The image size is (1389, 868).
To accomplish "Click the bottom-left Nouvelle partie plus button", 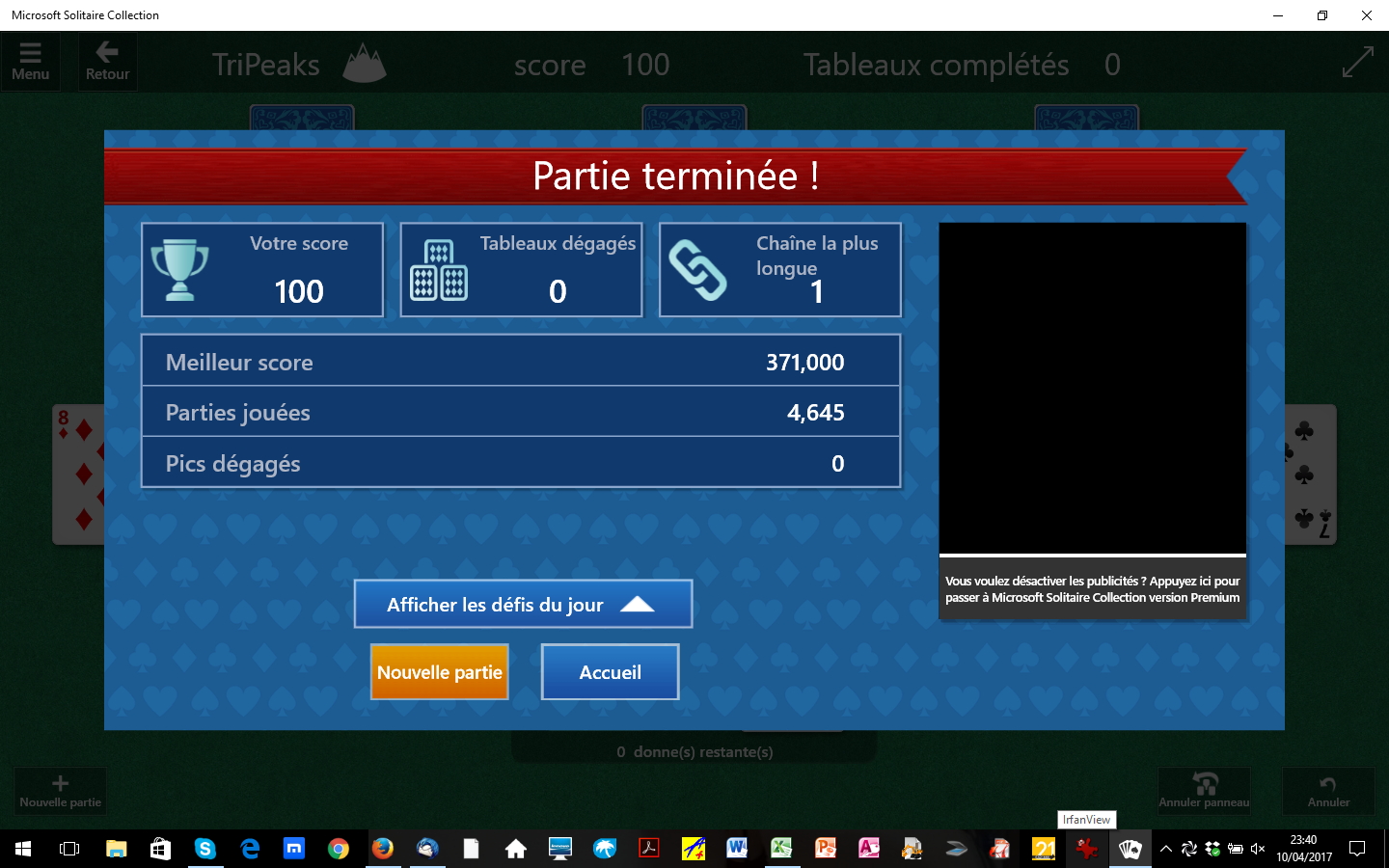I will point(60,790).
